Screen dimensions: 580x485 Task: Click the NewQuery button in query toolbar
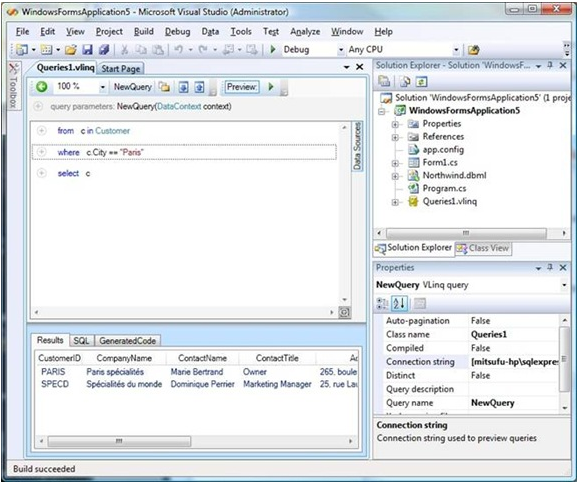tap(132, 87)
